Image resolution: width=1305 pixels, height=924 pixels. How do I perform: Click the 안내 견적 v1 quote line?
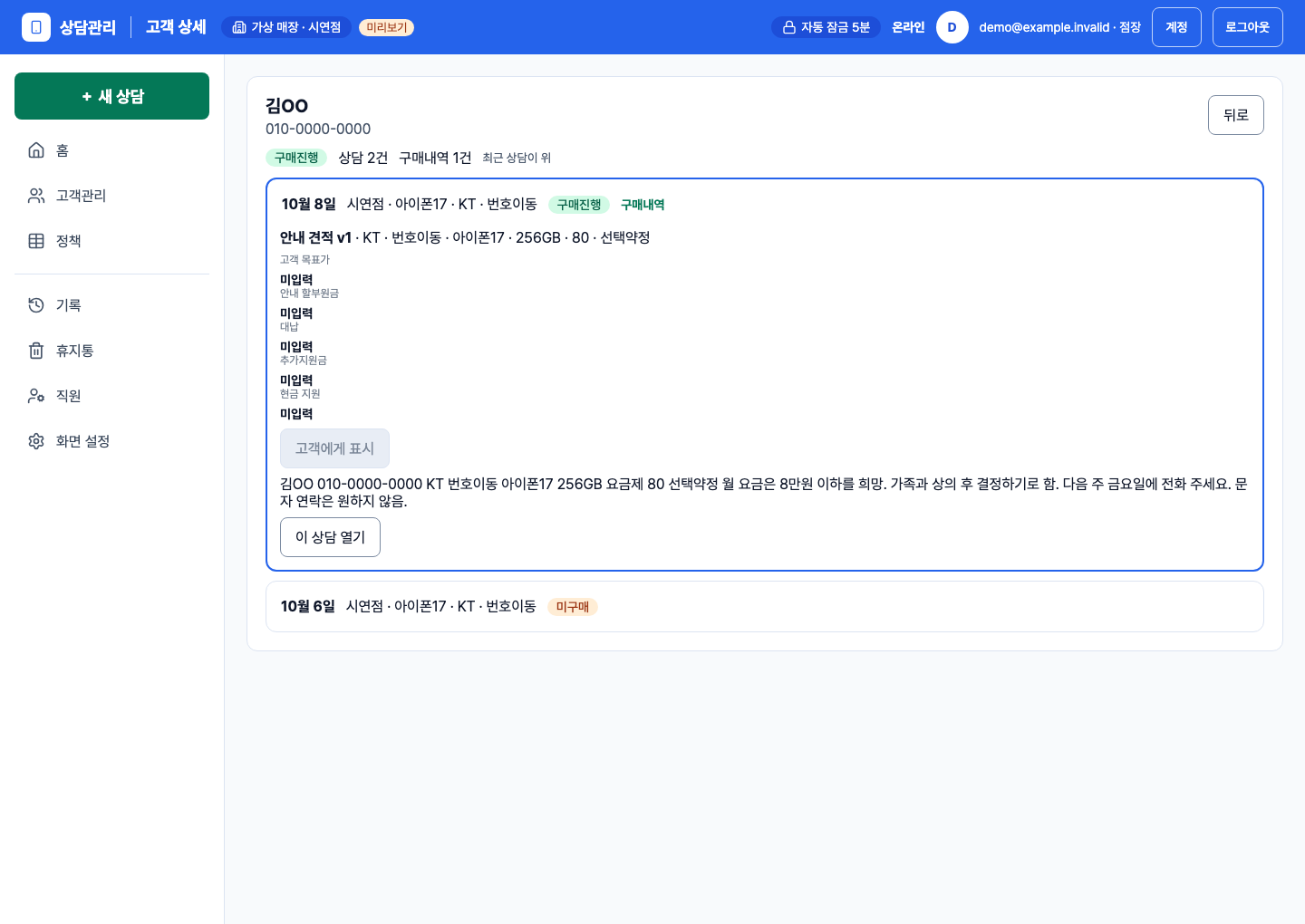click(x=465, y=237)
